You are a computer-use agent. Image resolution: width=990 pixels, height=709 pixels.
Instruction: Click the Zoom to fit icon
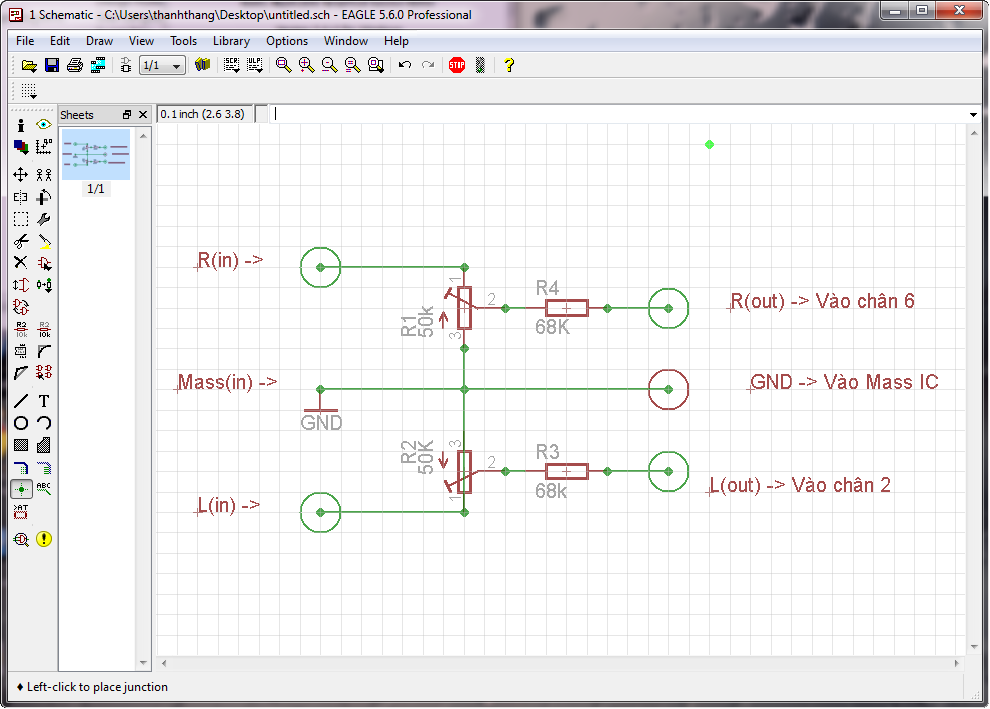284,65
